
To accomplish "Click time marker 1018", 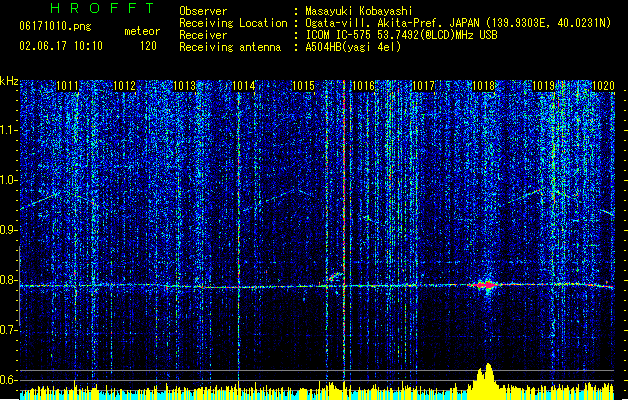I will click(483, 86).
